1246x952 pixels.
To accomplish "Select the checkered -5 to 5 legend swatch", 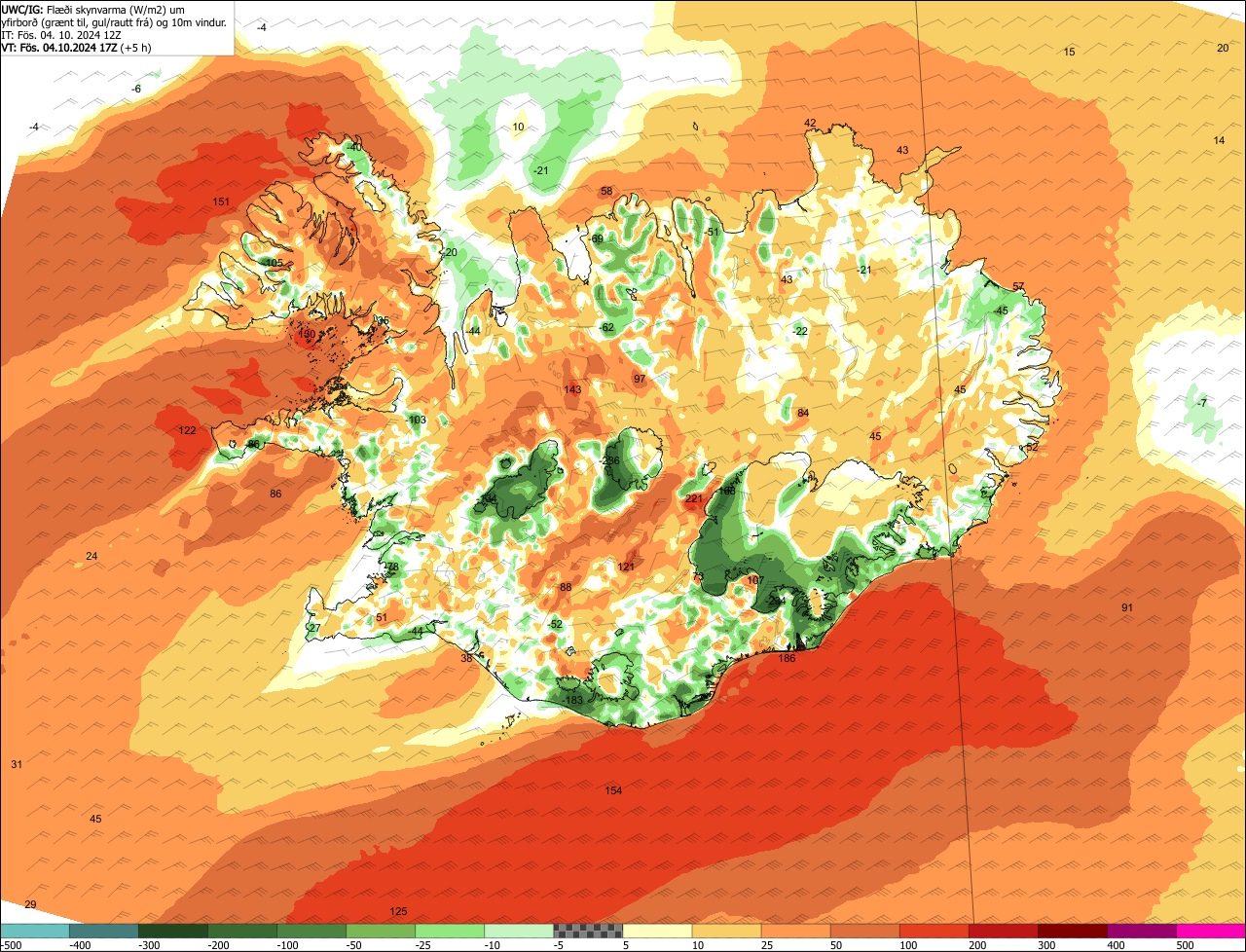I will [x=588, y=931].
